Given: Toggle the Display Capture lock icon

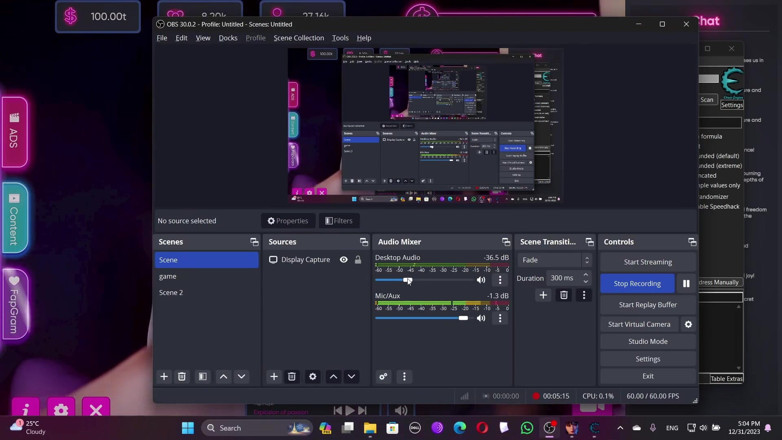Looking at the screenshot, I should tap(358, 260).
